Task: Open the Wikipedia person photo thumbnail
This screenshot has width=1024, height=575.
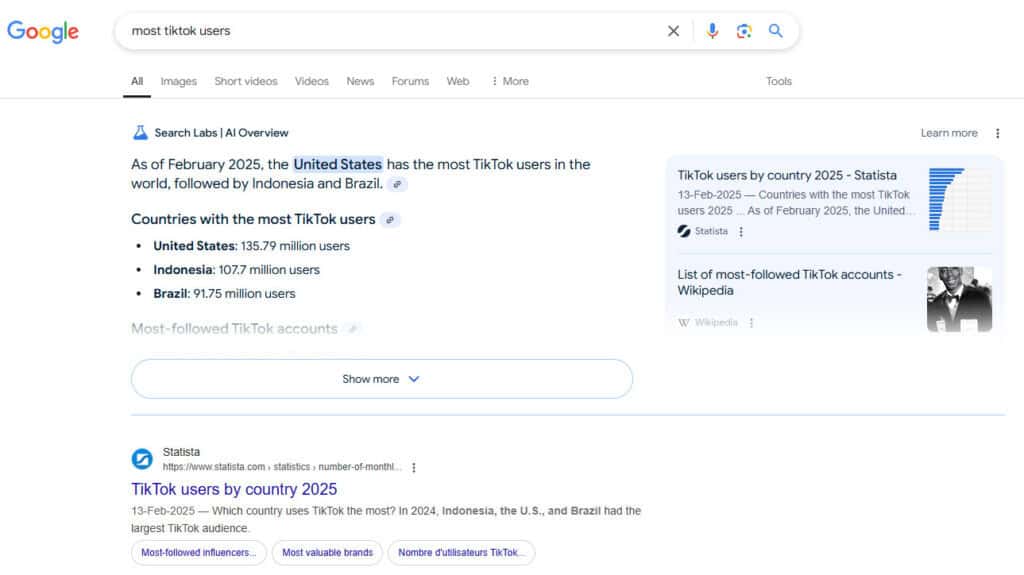Action: (959, 299)
